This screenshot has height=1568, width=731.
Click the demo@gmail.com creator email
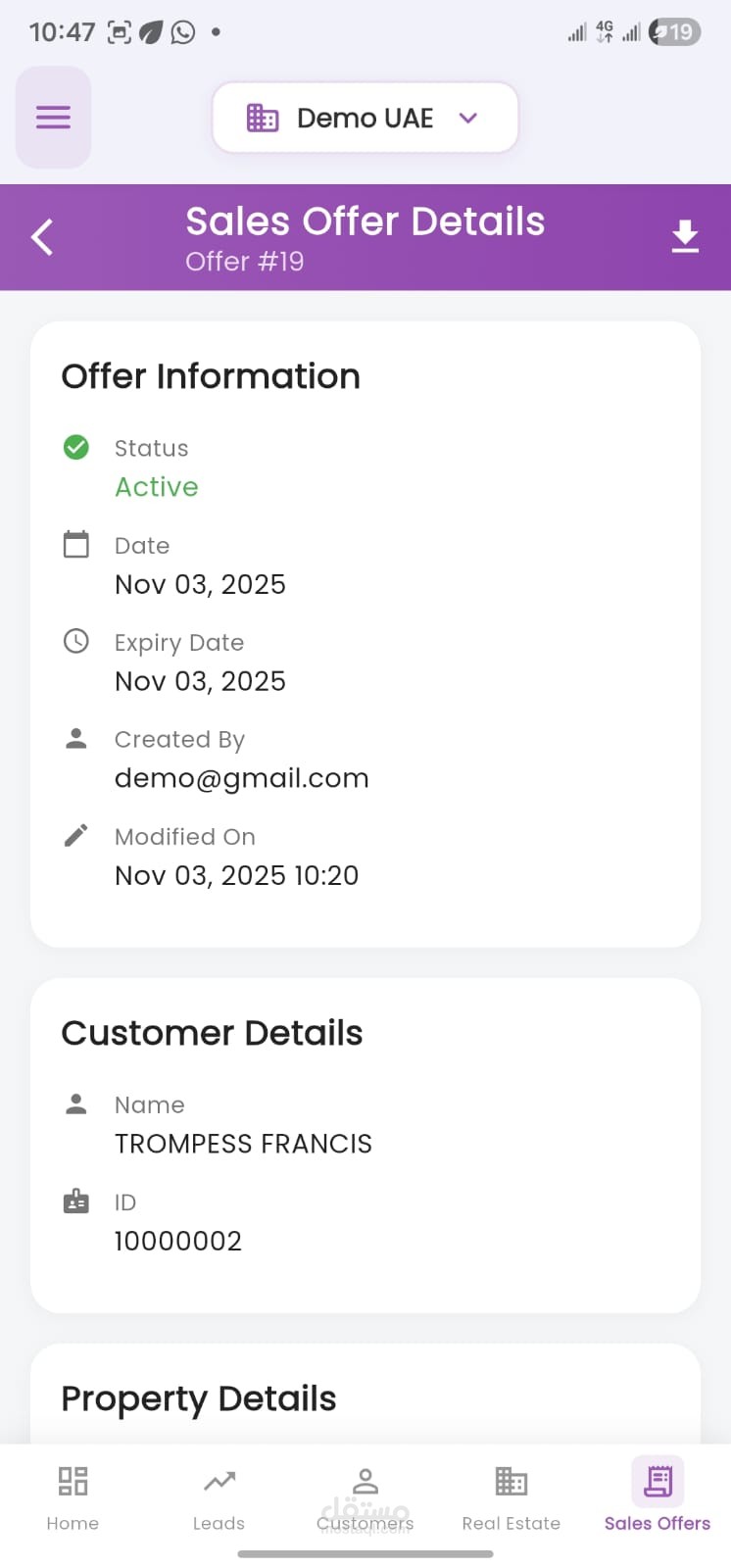242,778
